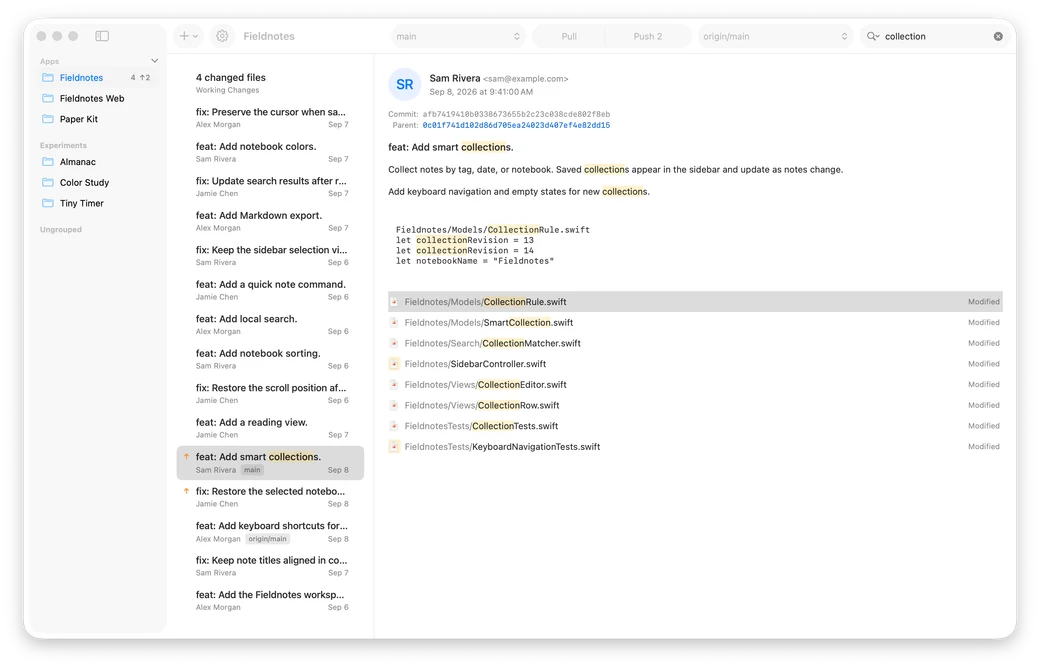Select file KeyboardNavigationTests.swift
The width and height of the screenshot is (1040, 668).
click(x=695, y=446)
